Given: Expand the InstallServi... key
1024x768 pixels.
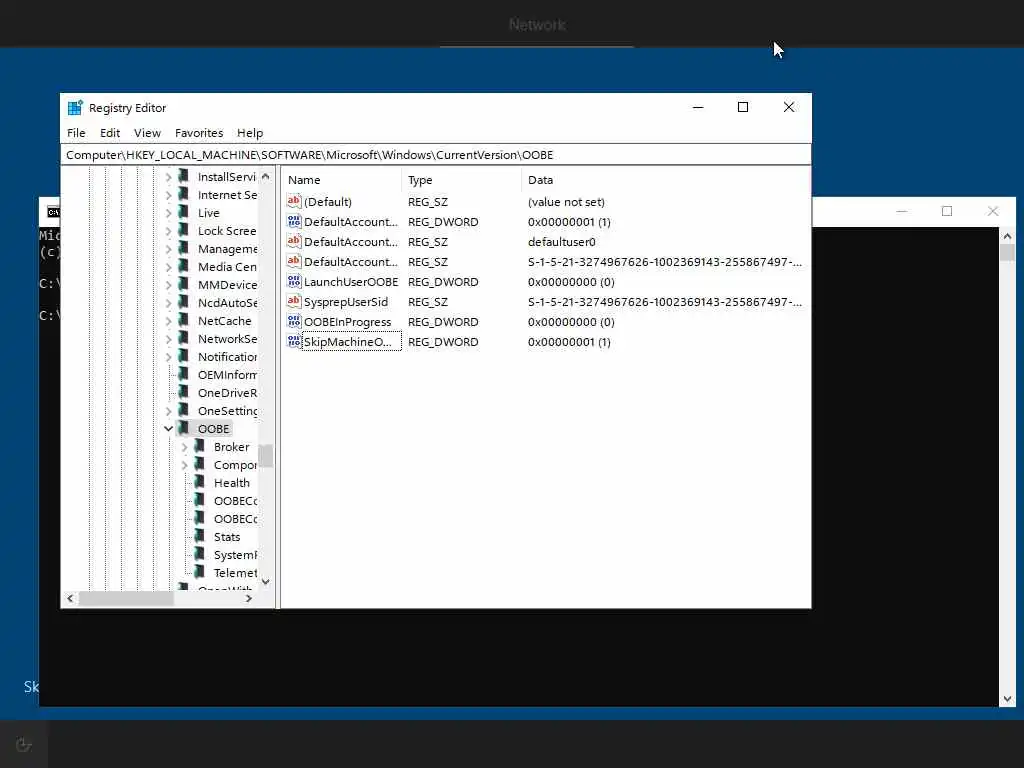Looking at the screenshot, I should click(168, 177).
